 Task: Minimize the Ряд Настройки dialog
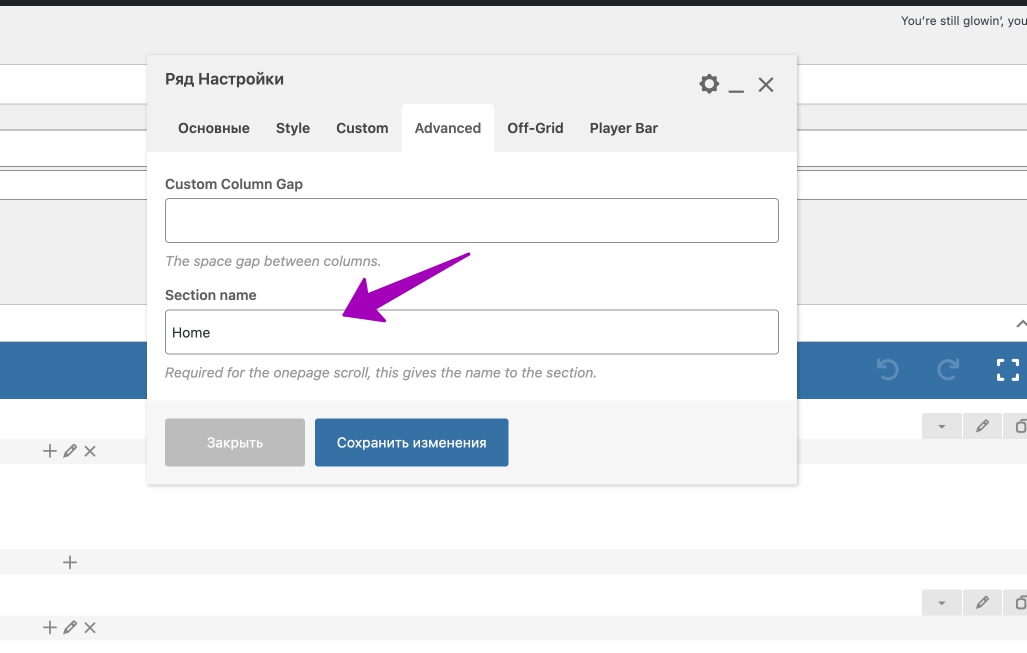736,86
